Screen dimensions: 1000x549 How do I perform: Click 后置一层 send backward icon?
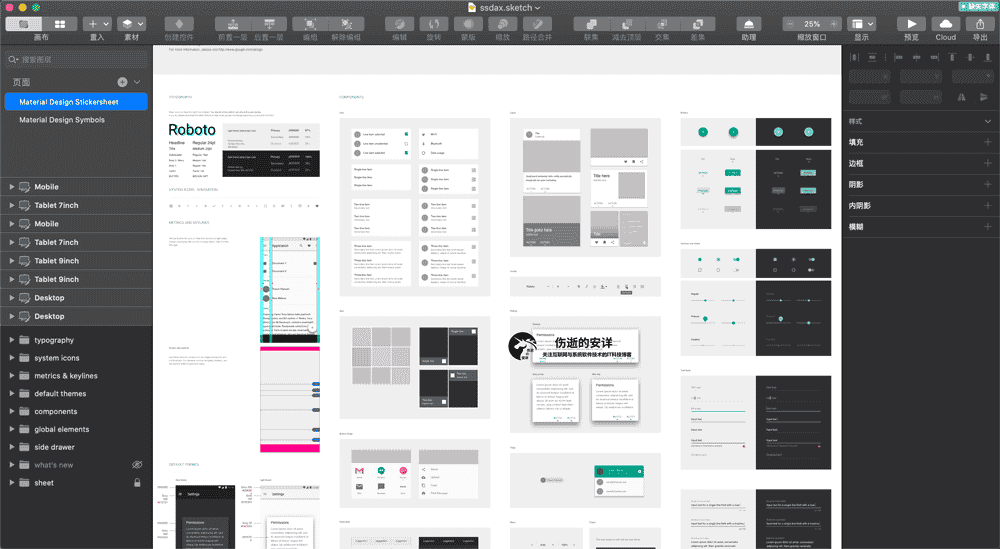pyautogui.click(x=269, y=24)
